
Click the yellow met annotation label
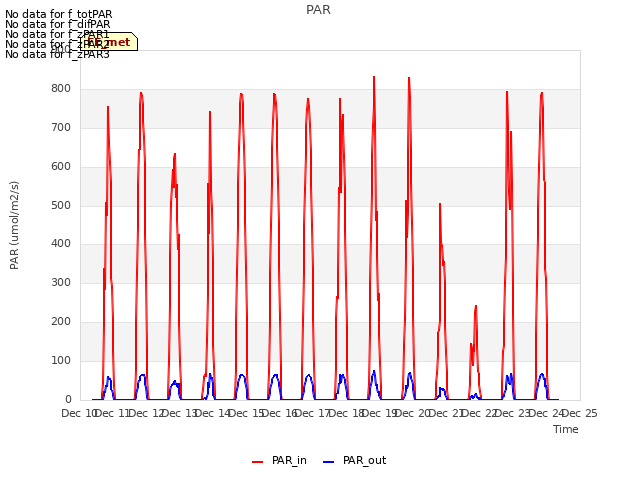pos(109,42)
